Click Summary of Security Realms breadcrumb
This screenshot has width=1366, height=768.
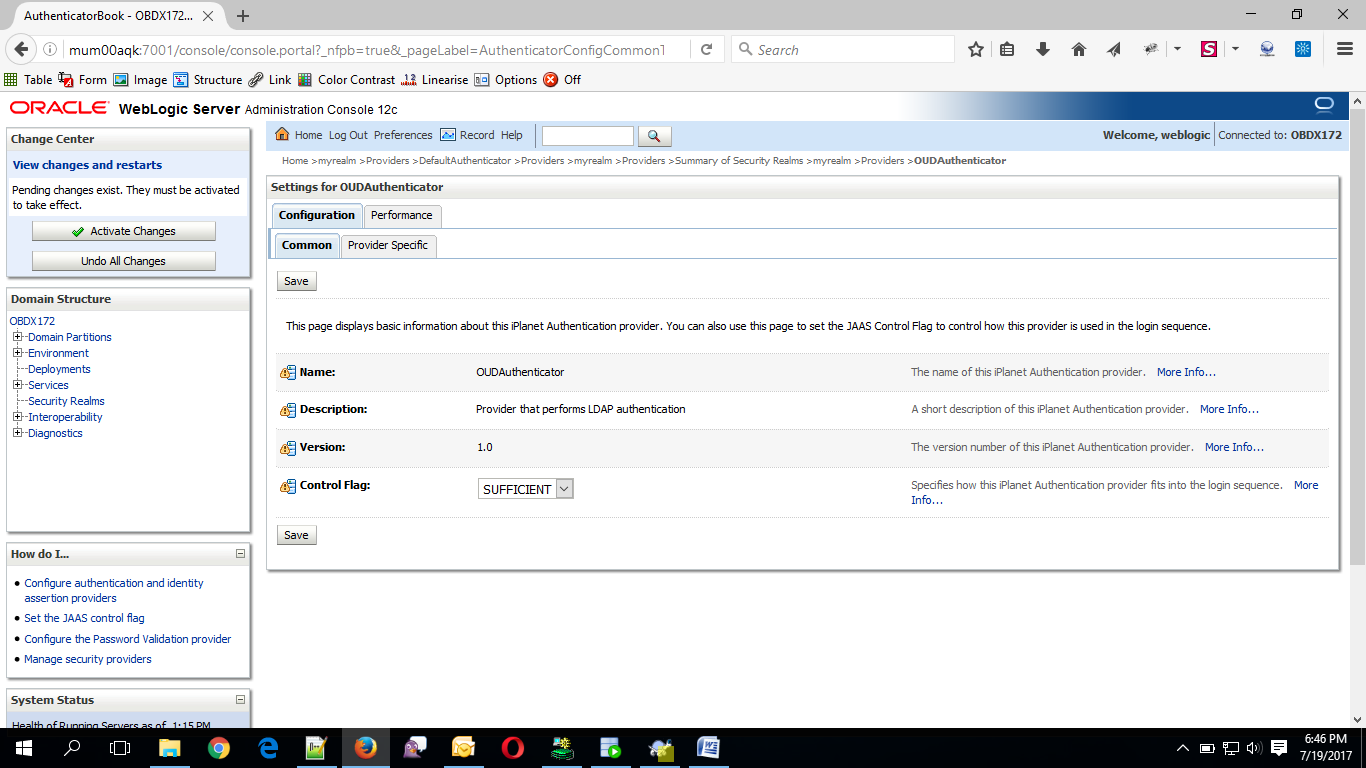pos(739,160)
